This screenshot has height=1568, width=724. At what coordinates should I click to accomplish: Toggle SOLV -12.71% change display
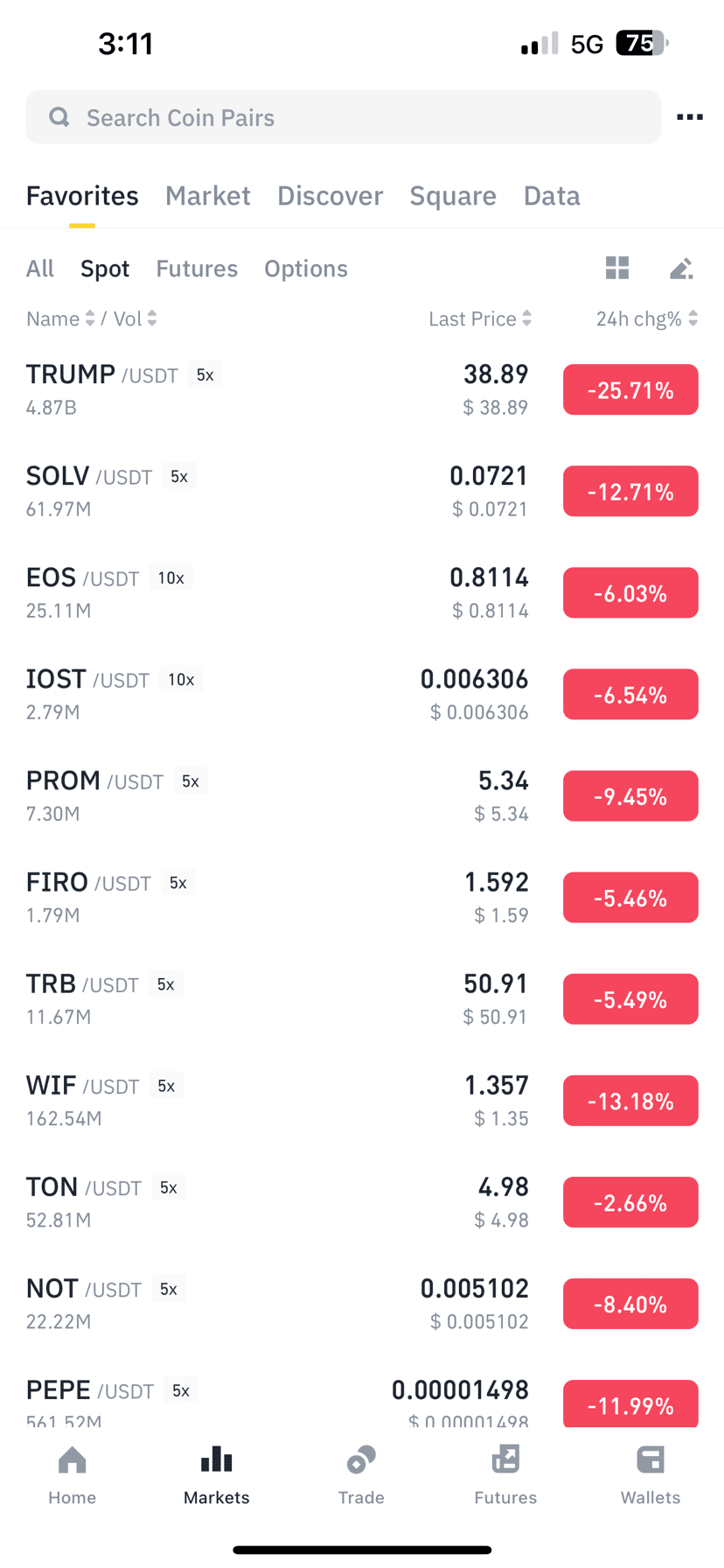click(630, 491)
